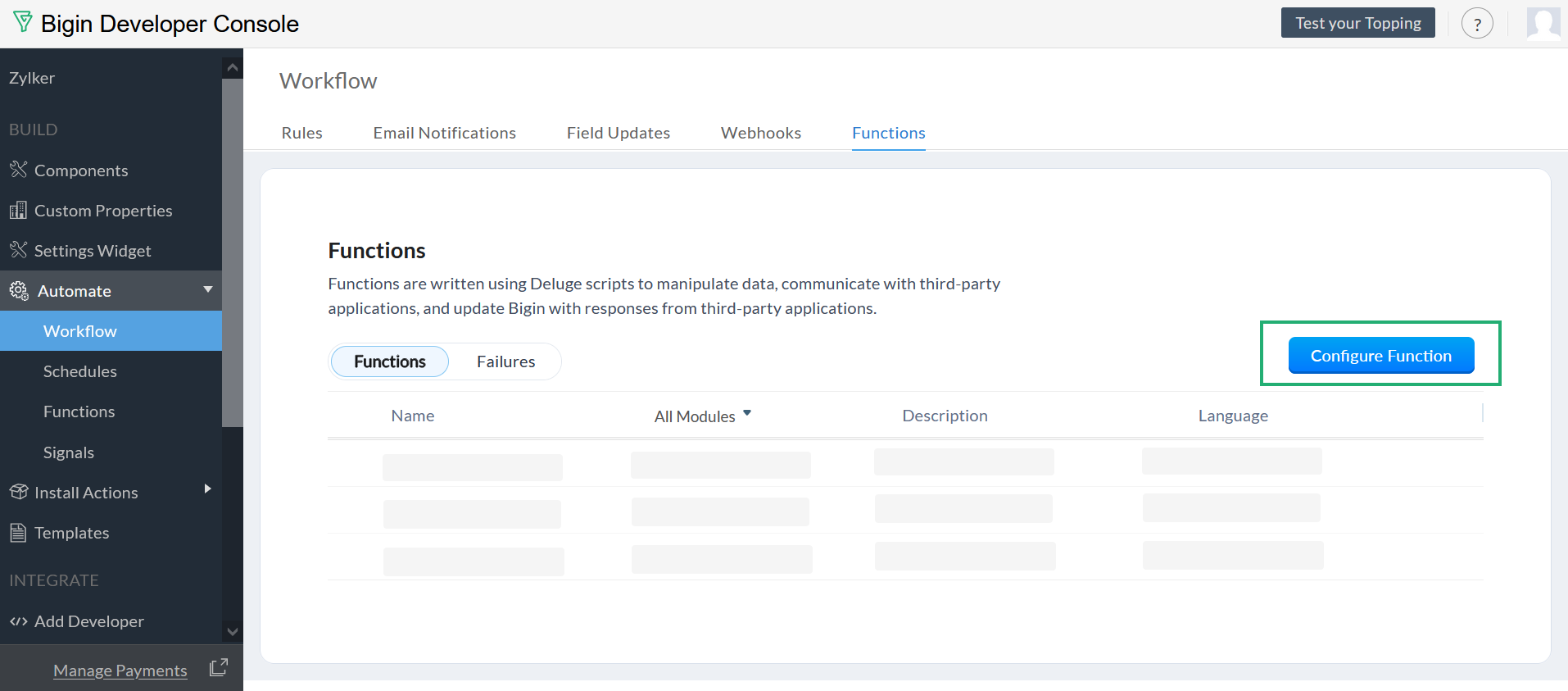
Task: Click the Add Developer code icon
Action: [18, 621]
